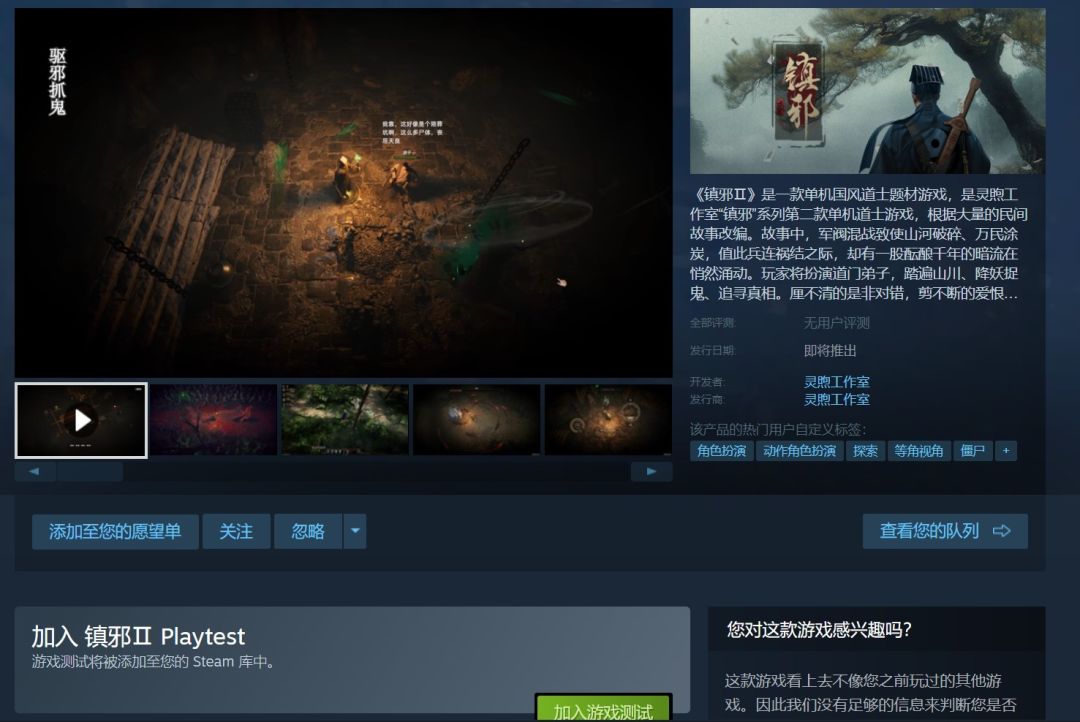Click 游戏测试将被添加至您的 Steam 库中 text
1080x722 pixels.
154,662
